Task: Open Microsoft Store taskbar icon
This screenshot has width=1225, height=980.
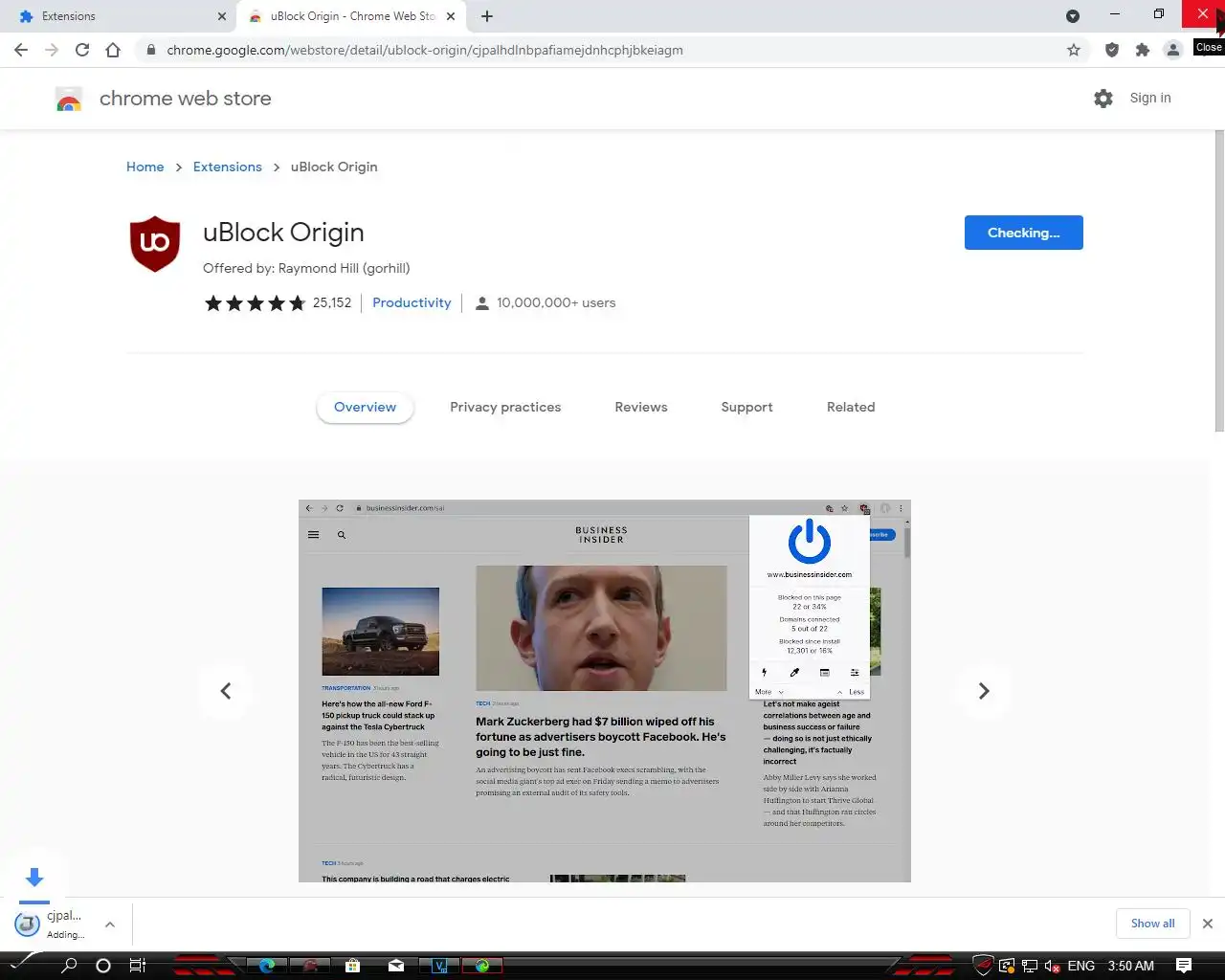Action: point(353,966)
